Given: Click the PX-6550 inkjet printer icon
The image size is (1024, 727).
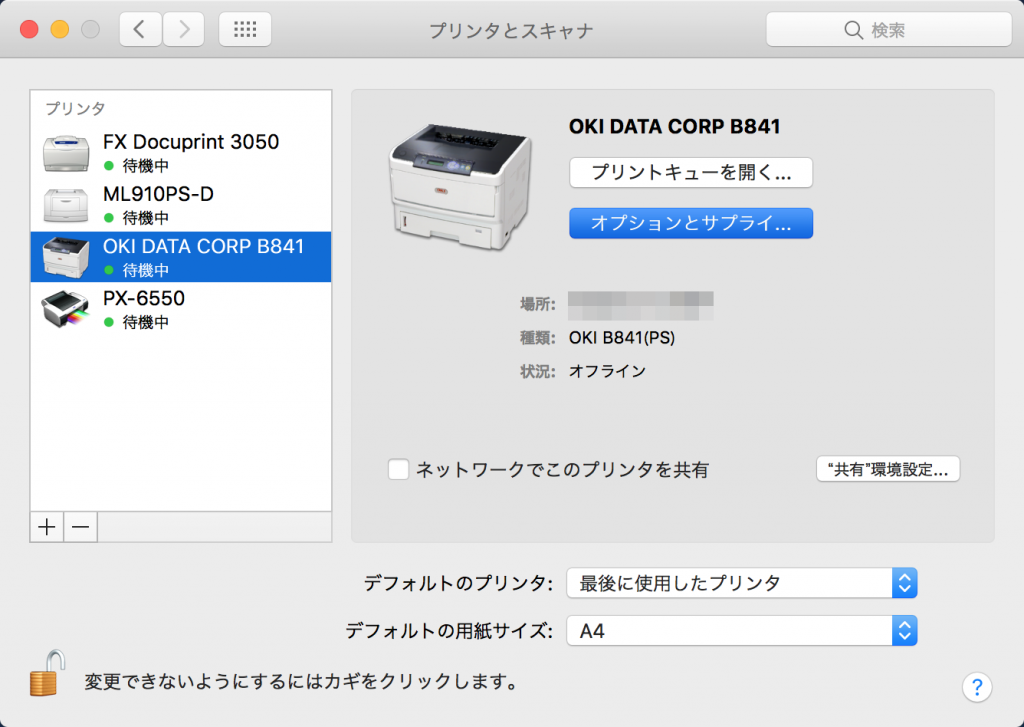Looking at the screenshot, I should [x=66, y=309].
